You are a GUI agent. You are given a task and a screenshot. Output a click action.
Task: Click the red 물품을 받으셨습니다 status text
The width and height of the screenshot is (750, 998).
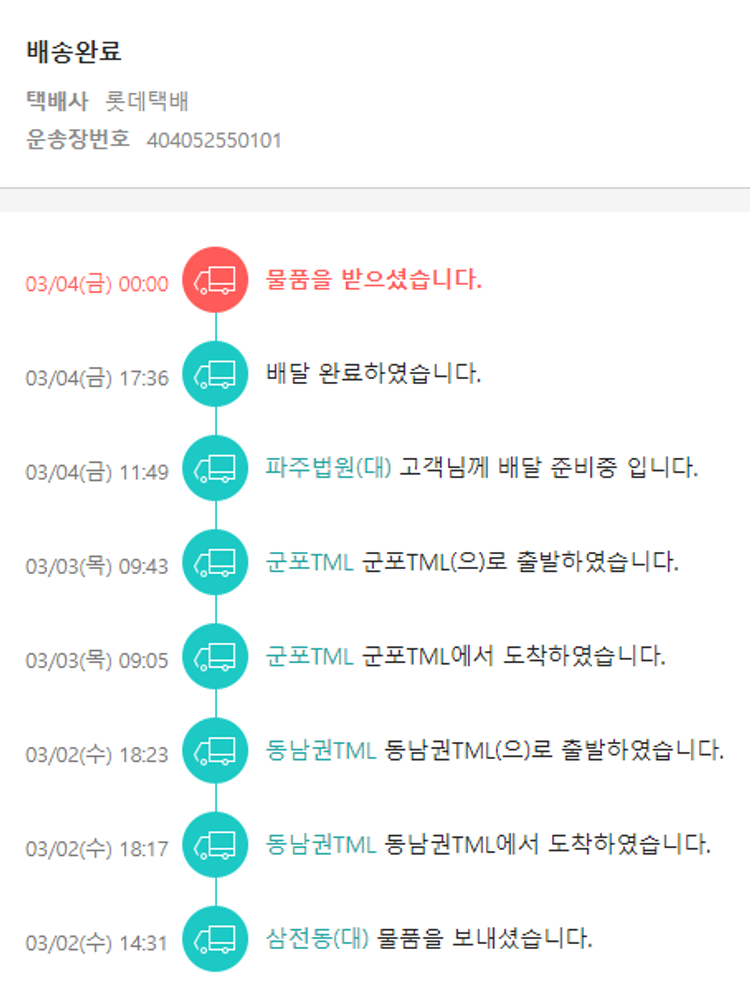[x=374, y=280]
